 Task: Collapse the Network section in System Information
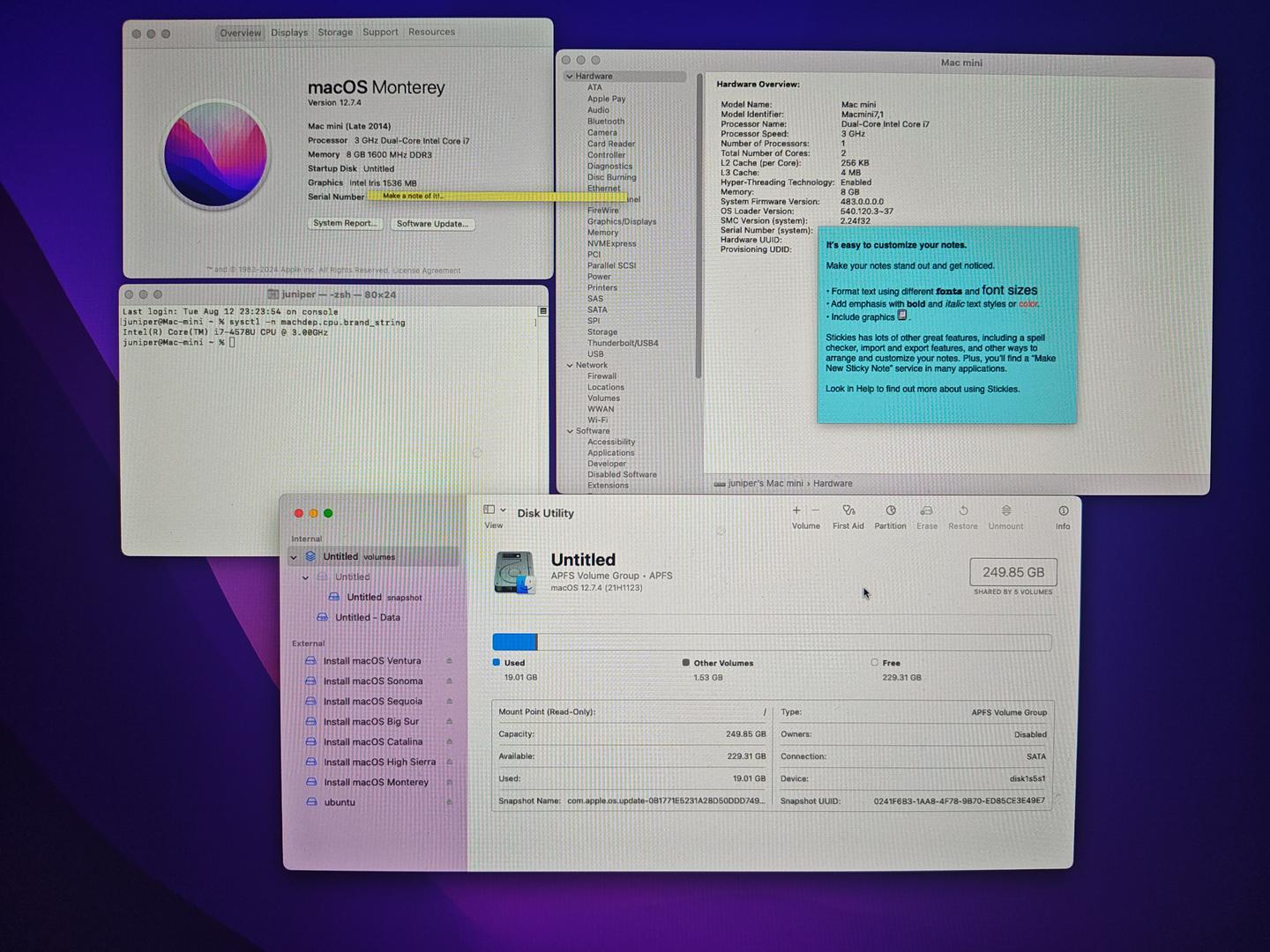(570, 365)
